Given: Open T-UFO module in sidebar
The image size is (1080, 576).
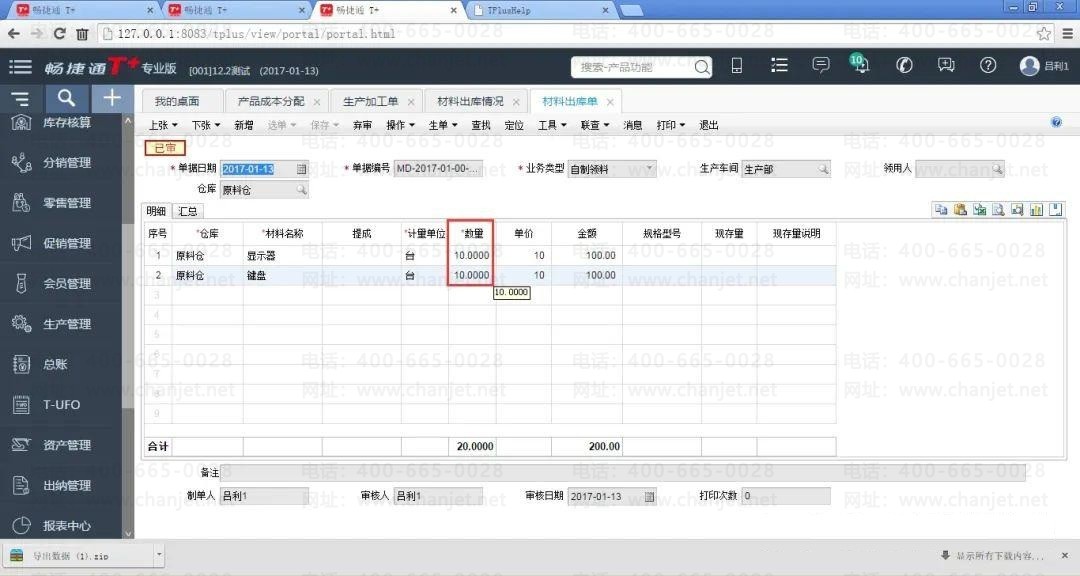Looking at the screenshot, I should (x=61, y=404).
